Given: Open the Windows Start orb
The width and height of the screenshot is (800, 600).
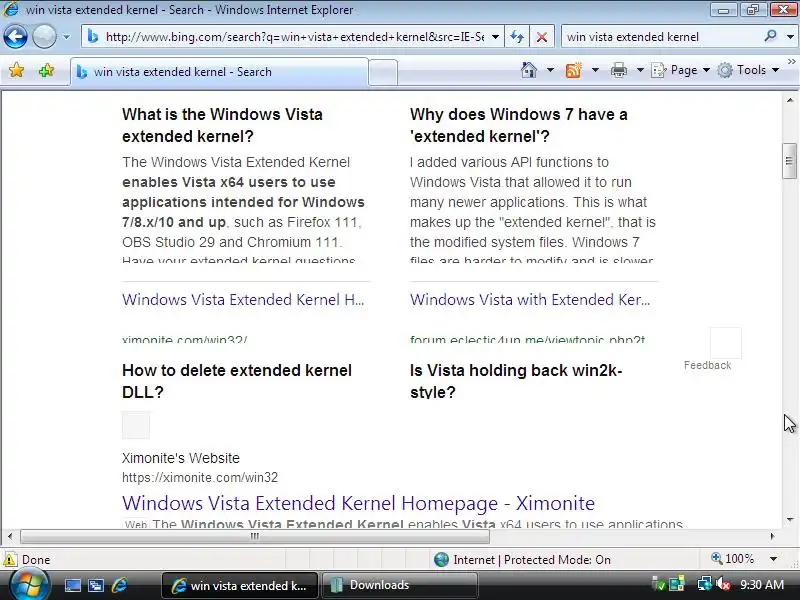Looking at the screenshot, I should [x=29, y=585].
